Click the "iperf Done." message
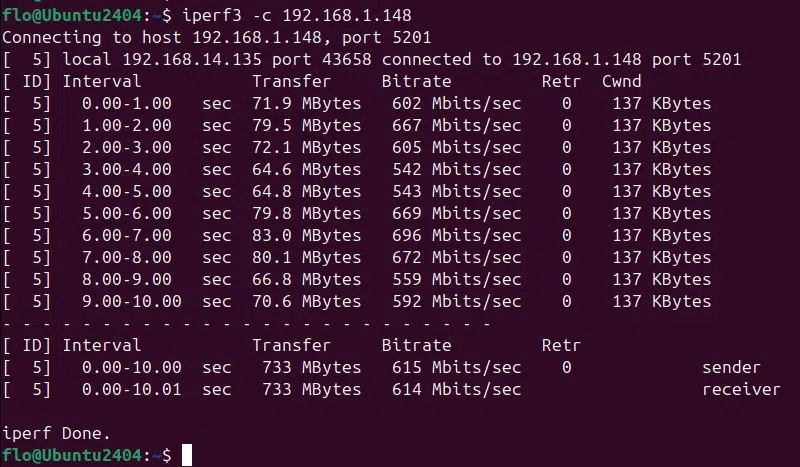Image resolution: width=800 pixels, height=467 pixels. [x=56, y=433]
